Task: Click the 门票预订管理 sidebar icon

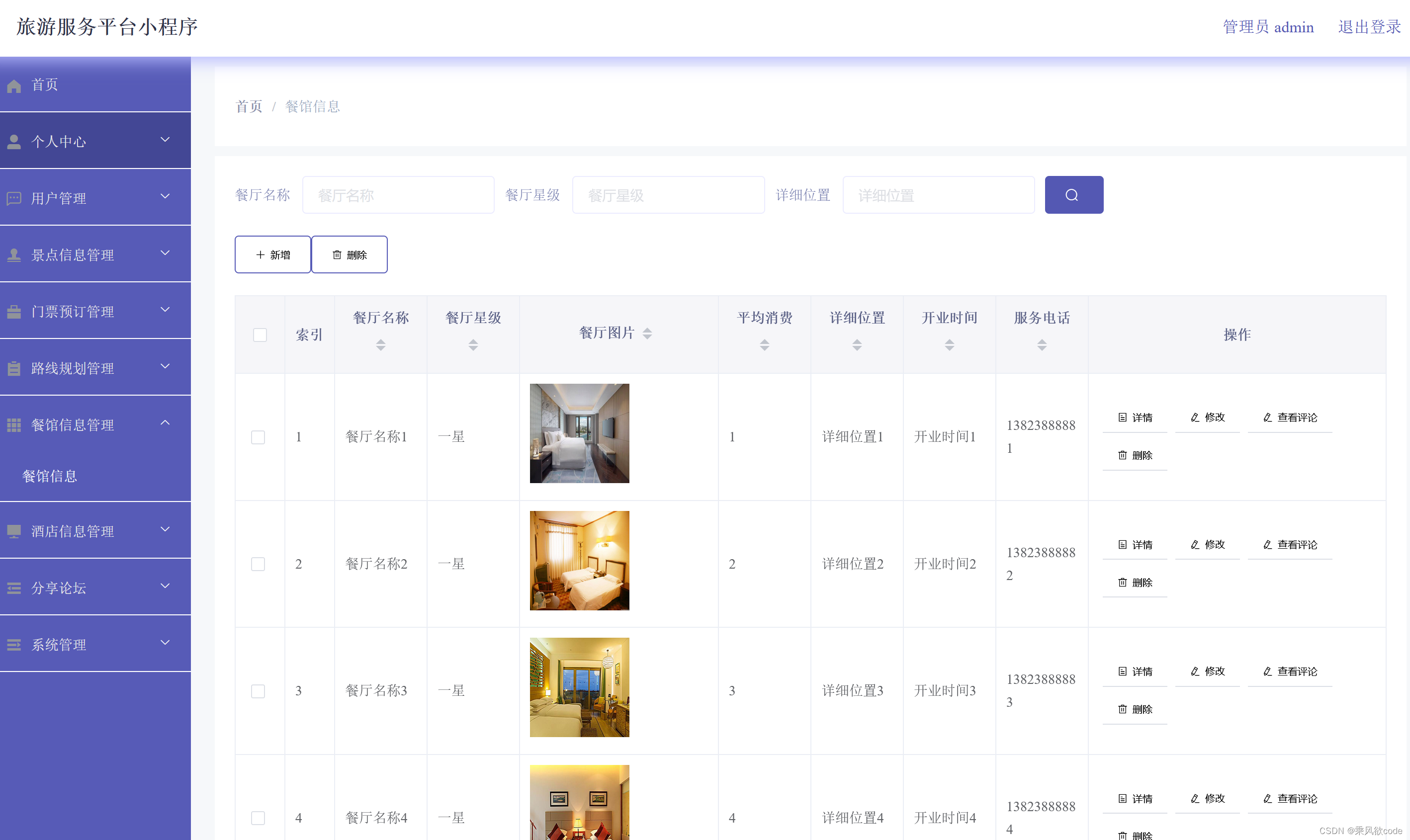Action: [x=14, y=311]
